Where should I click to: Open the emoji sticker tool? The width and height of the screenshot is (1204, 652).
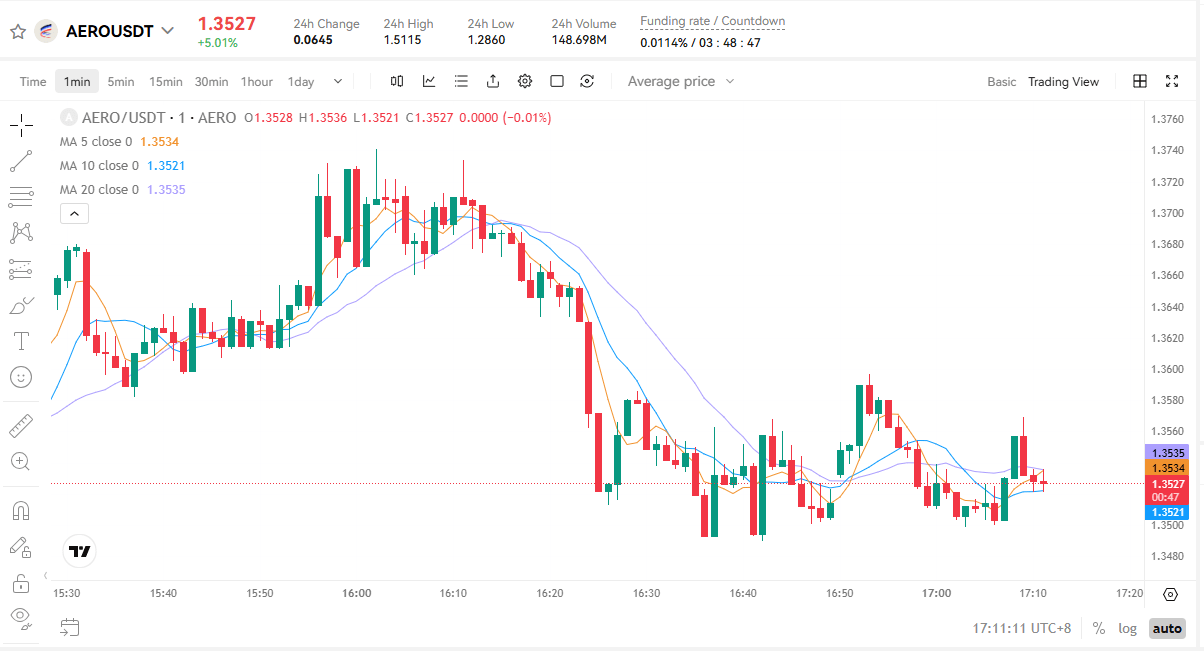(21, 377)
